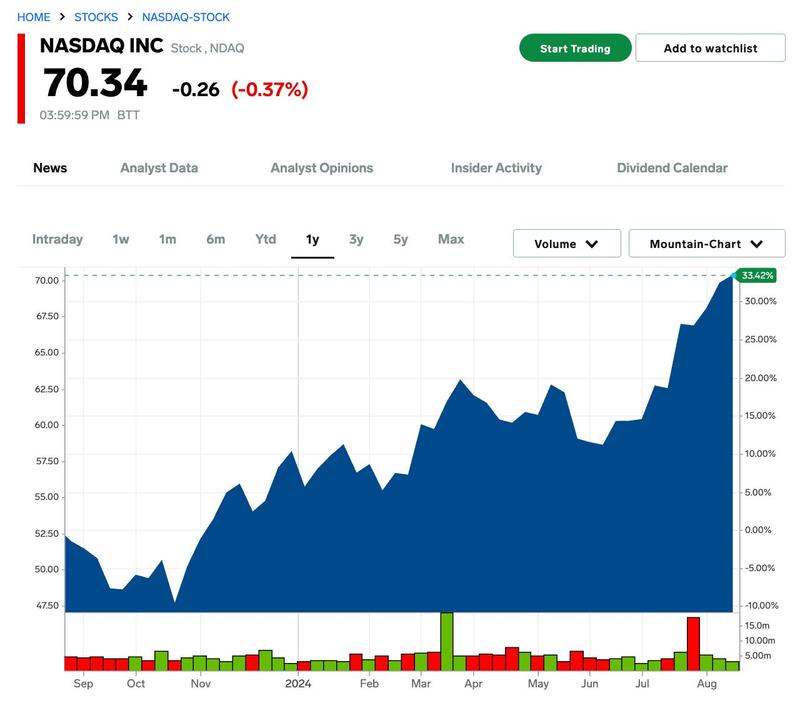Add NASDAQ INC to watchlist
Screen dimensions: 800x701
710,48
